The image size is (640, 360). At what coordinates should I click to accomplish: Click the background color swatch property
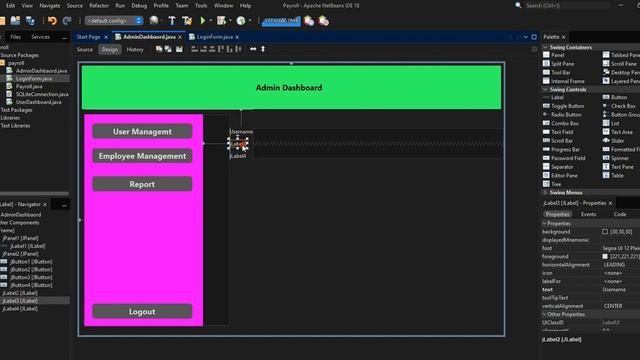coord(605,232)
